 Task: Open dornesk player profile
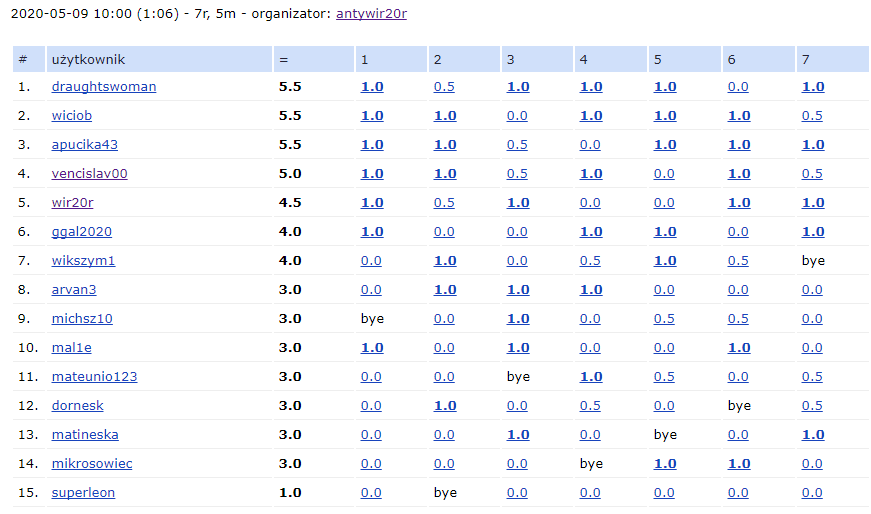[x=78, y=406]
